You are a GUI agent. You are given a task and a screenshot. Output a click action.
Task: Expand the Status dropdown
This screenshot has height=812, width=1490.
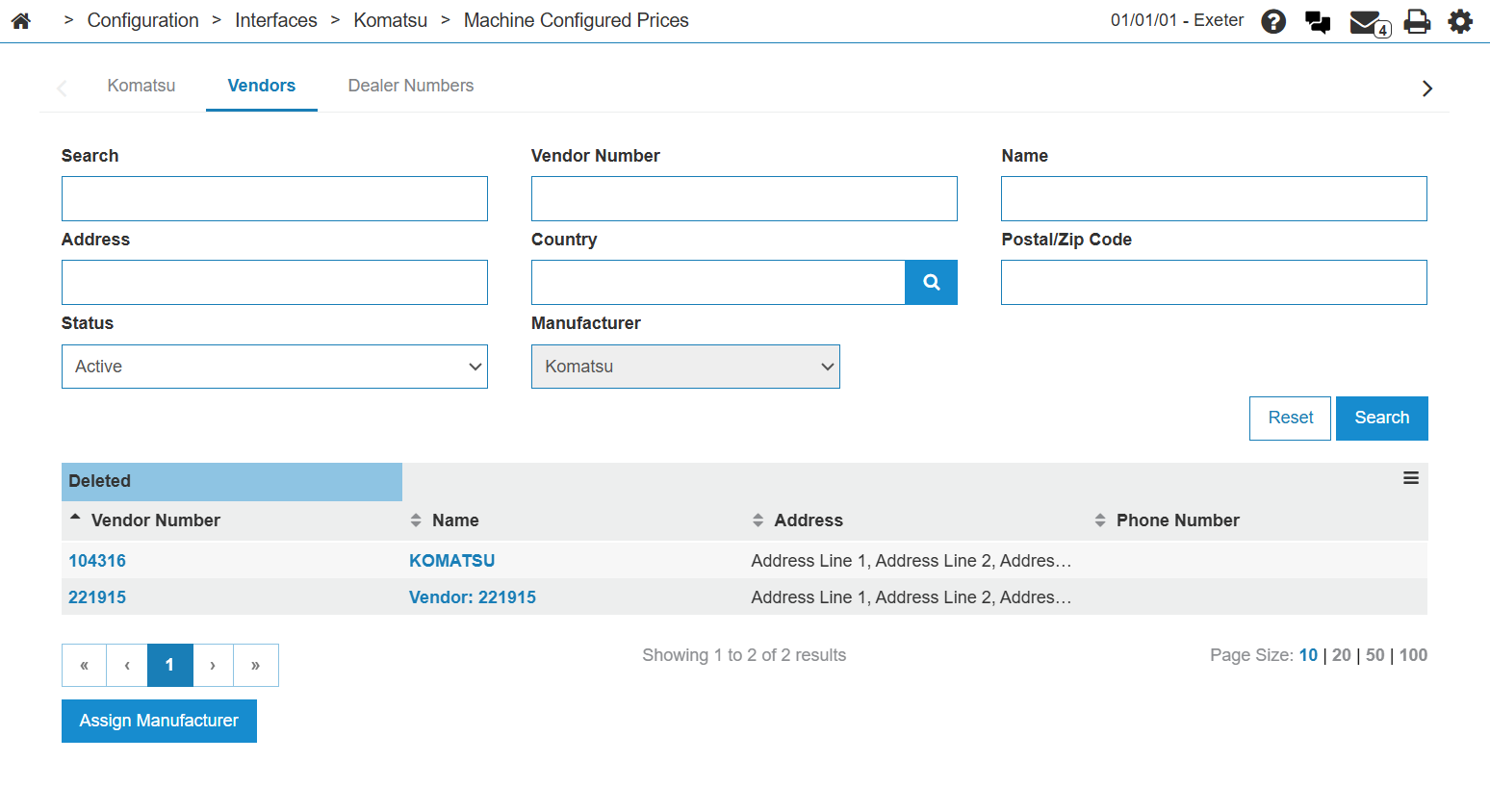tap(274, 367)
